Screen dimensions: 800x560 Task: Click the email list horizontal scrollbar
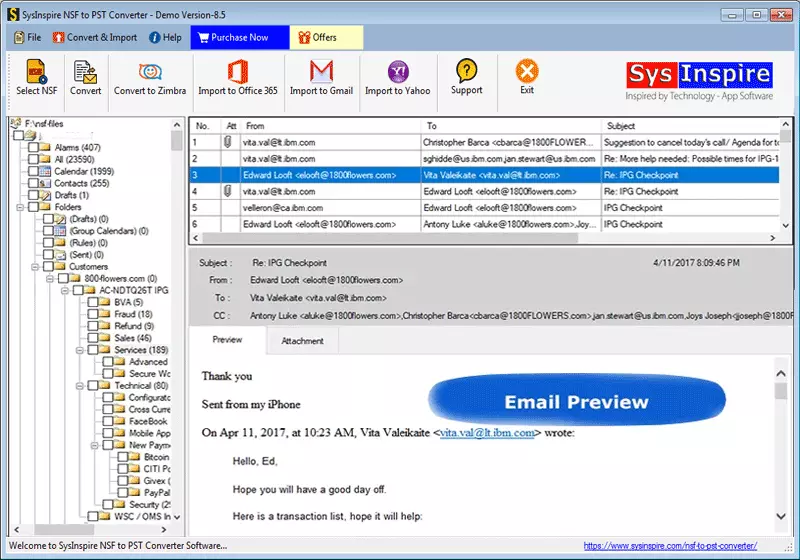coord(480,239)
